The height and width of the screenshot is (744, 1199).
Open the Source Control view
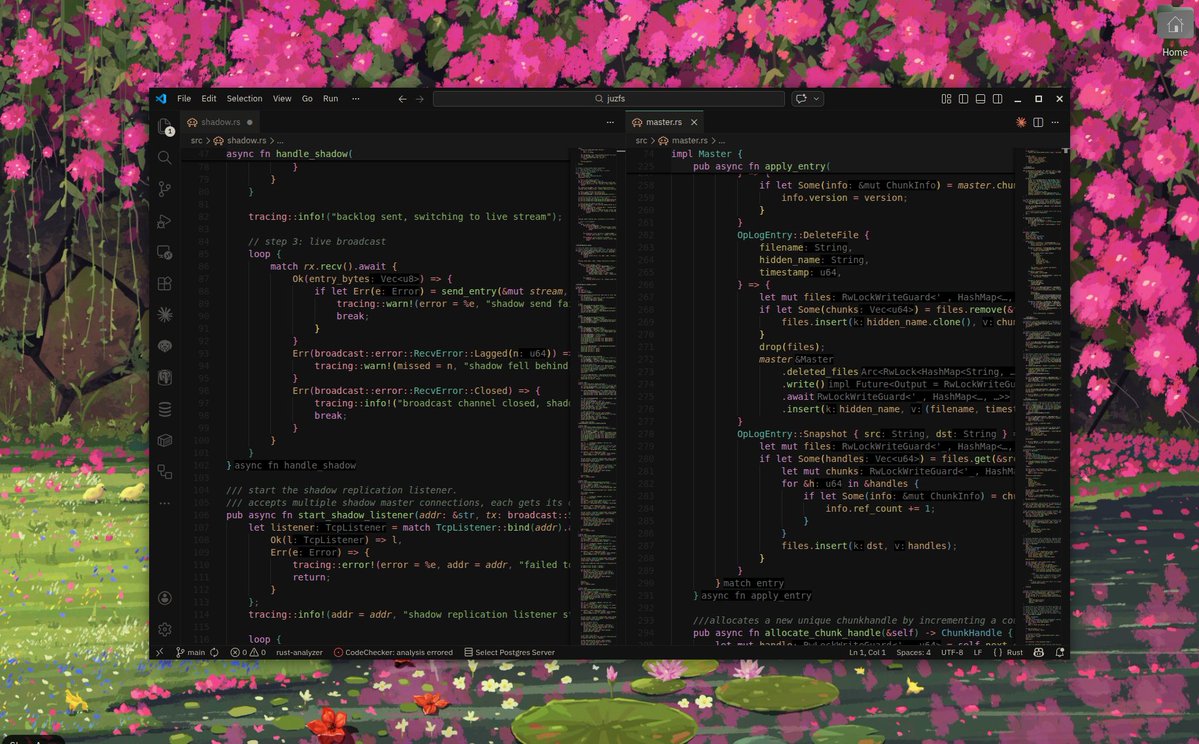pos(164,189)
